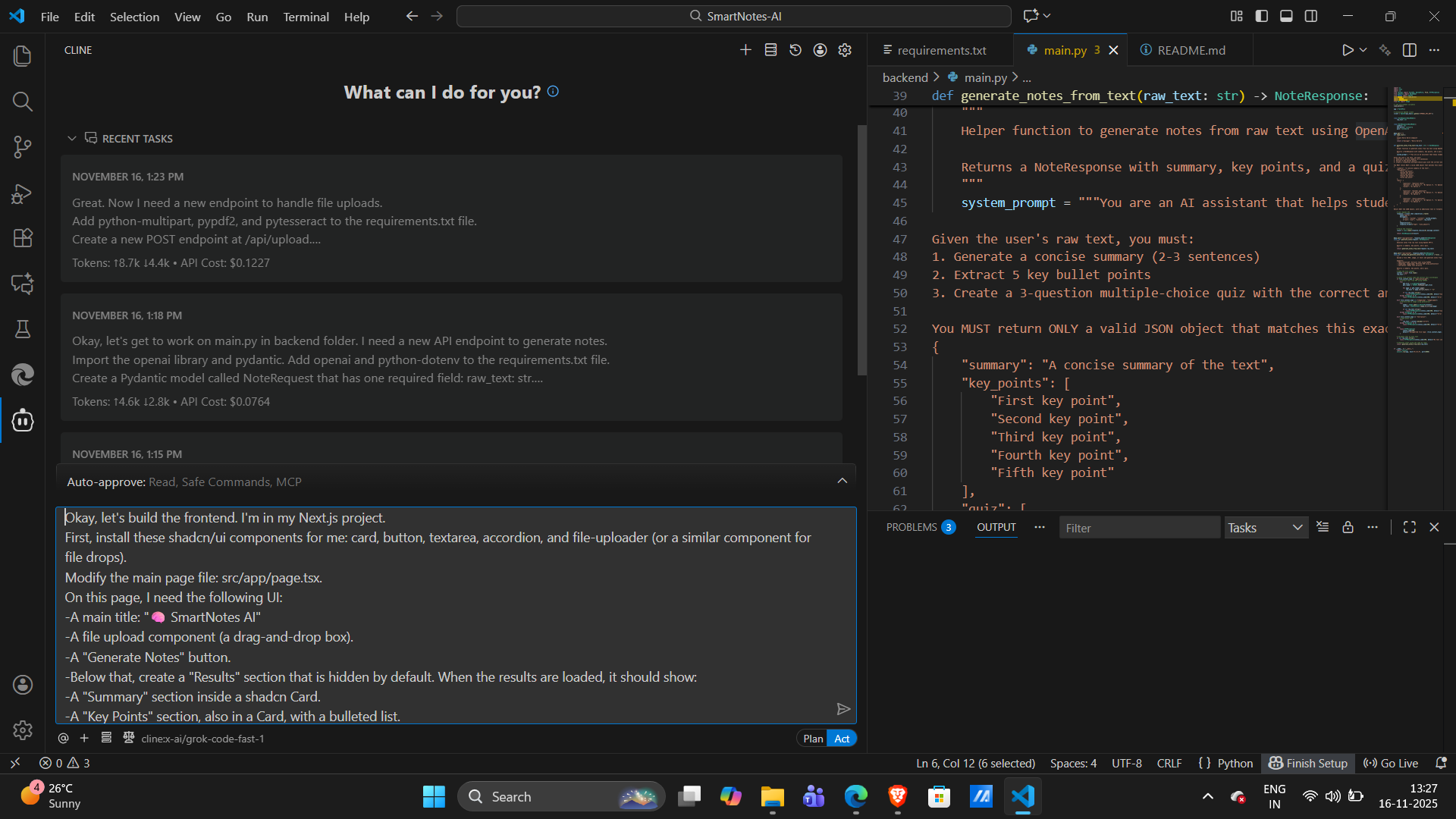Expand the Auto-approve settings chevron
The image size is (1456, 819).
842,482
